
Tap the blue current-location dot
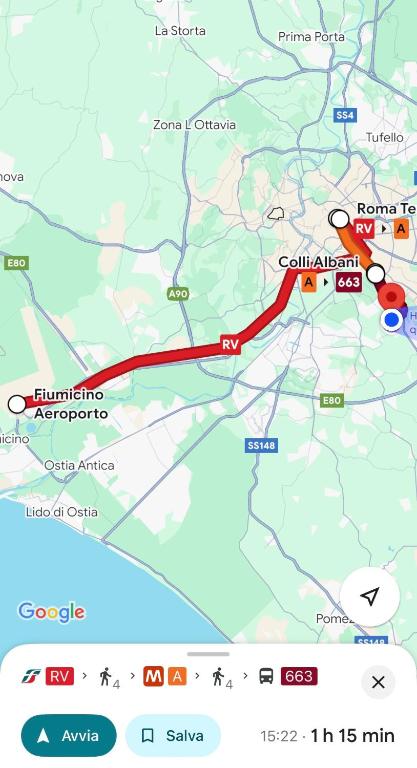coord(391,320)
